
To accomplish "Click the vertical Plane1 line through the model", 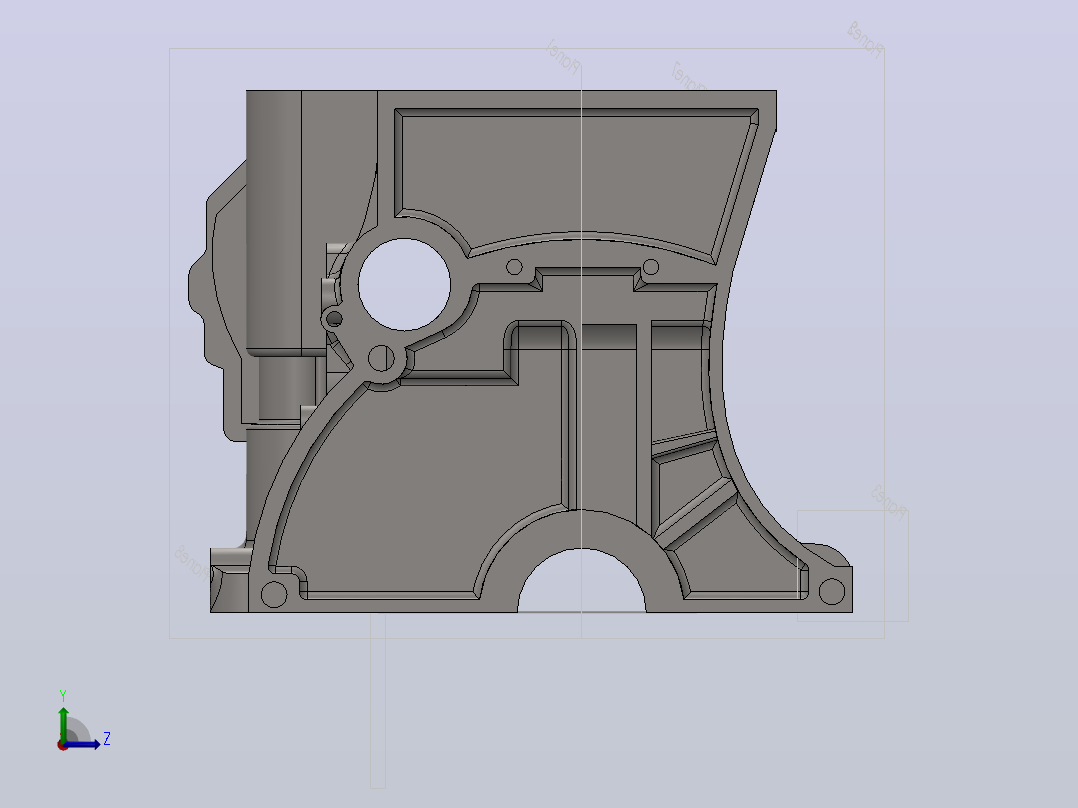I will pyautogui.click(x=582, y=344).
